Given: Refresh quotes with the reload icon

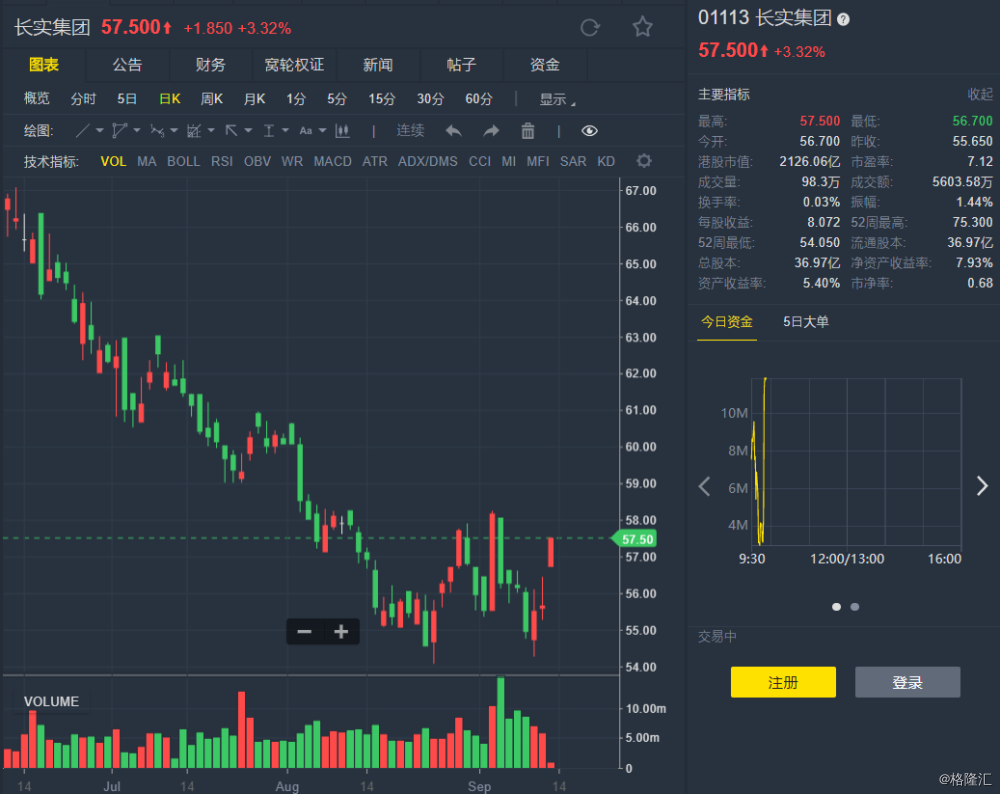Looking at the screenshot, I should click(590, 28).
